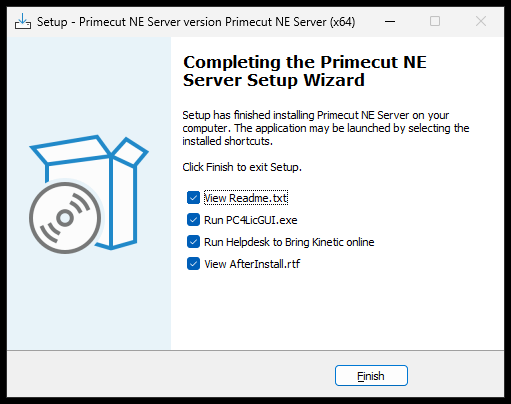Click the disabled maximize button
The height and width of the screenshot is (404, 511).
pyautogui.click(x=435, y=22)
